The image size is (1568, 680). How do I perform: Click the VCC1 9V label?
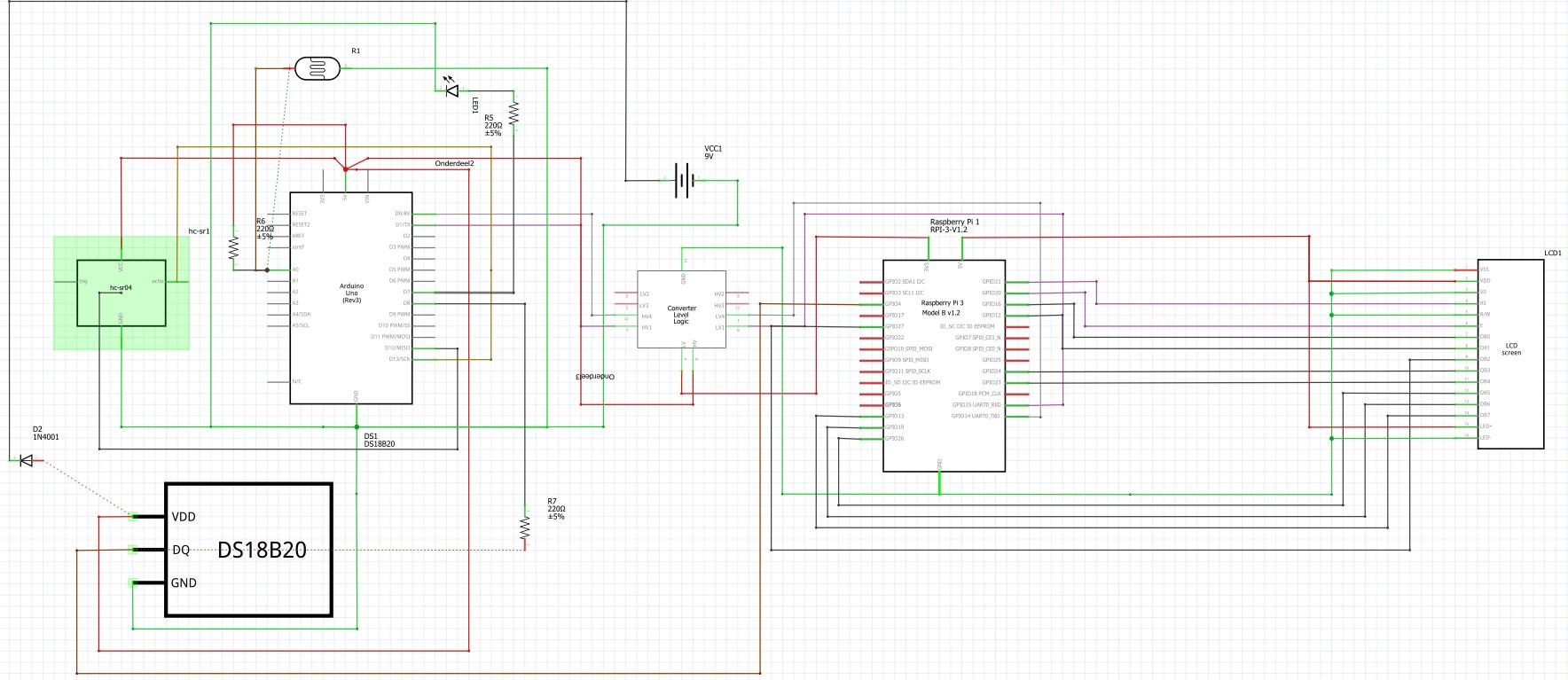713,152
